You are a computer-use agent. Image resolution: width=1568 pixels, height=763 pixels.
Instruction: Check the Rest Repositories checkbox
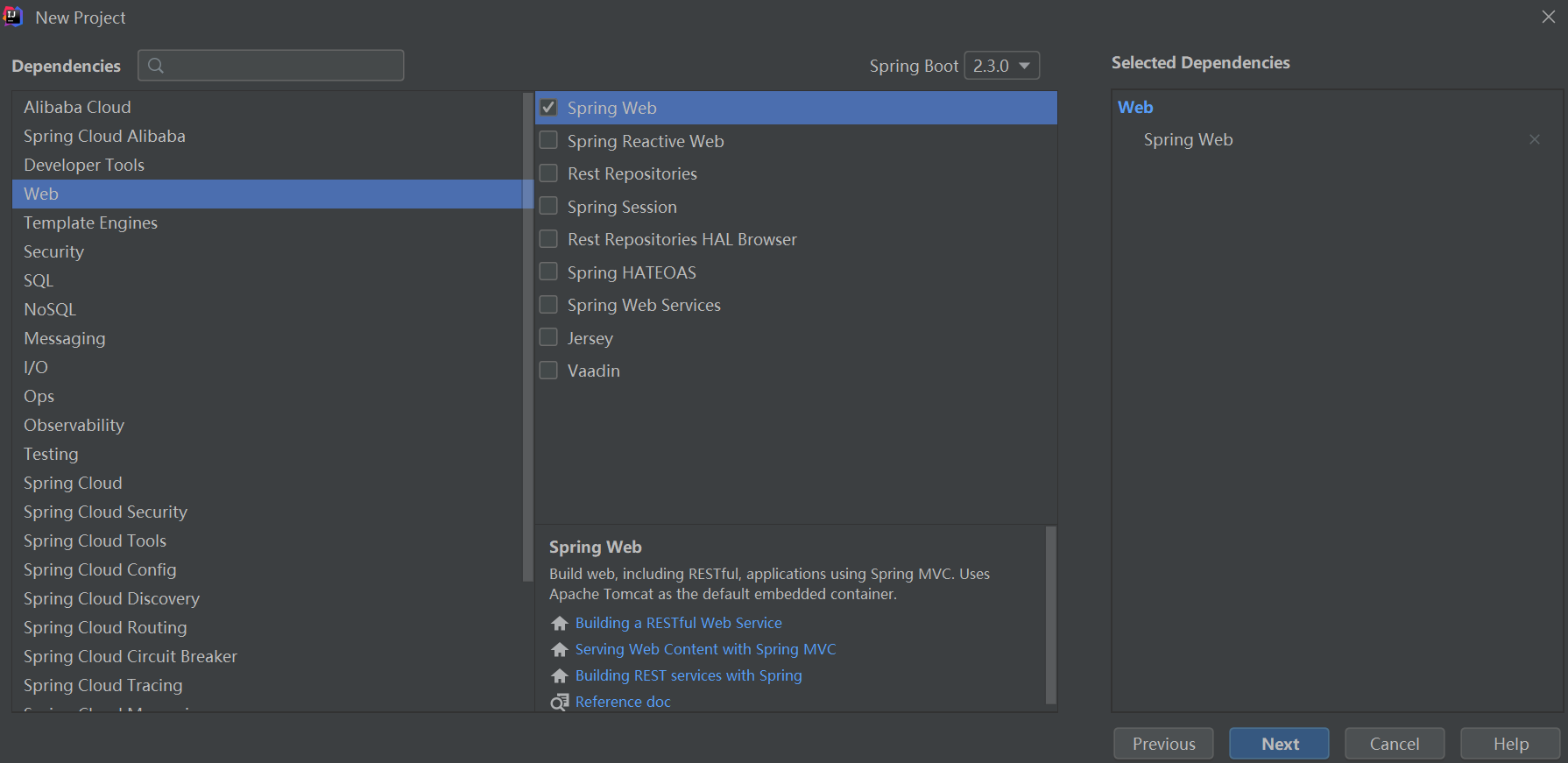click(x=548, y=173)
